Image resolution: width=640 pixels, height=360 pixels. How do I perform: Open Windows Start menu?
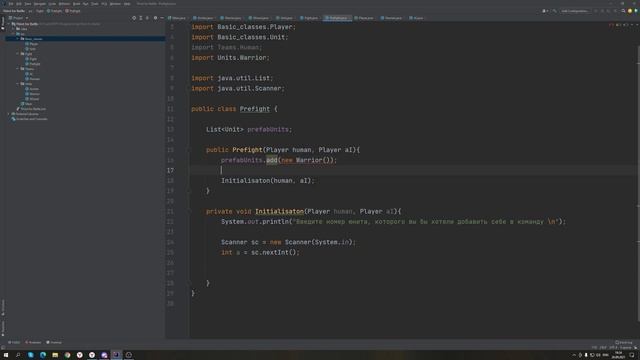(x=6, y=355)
